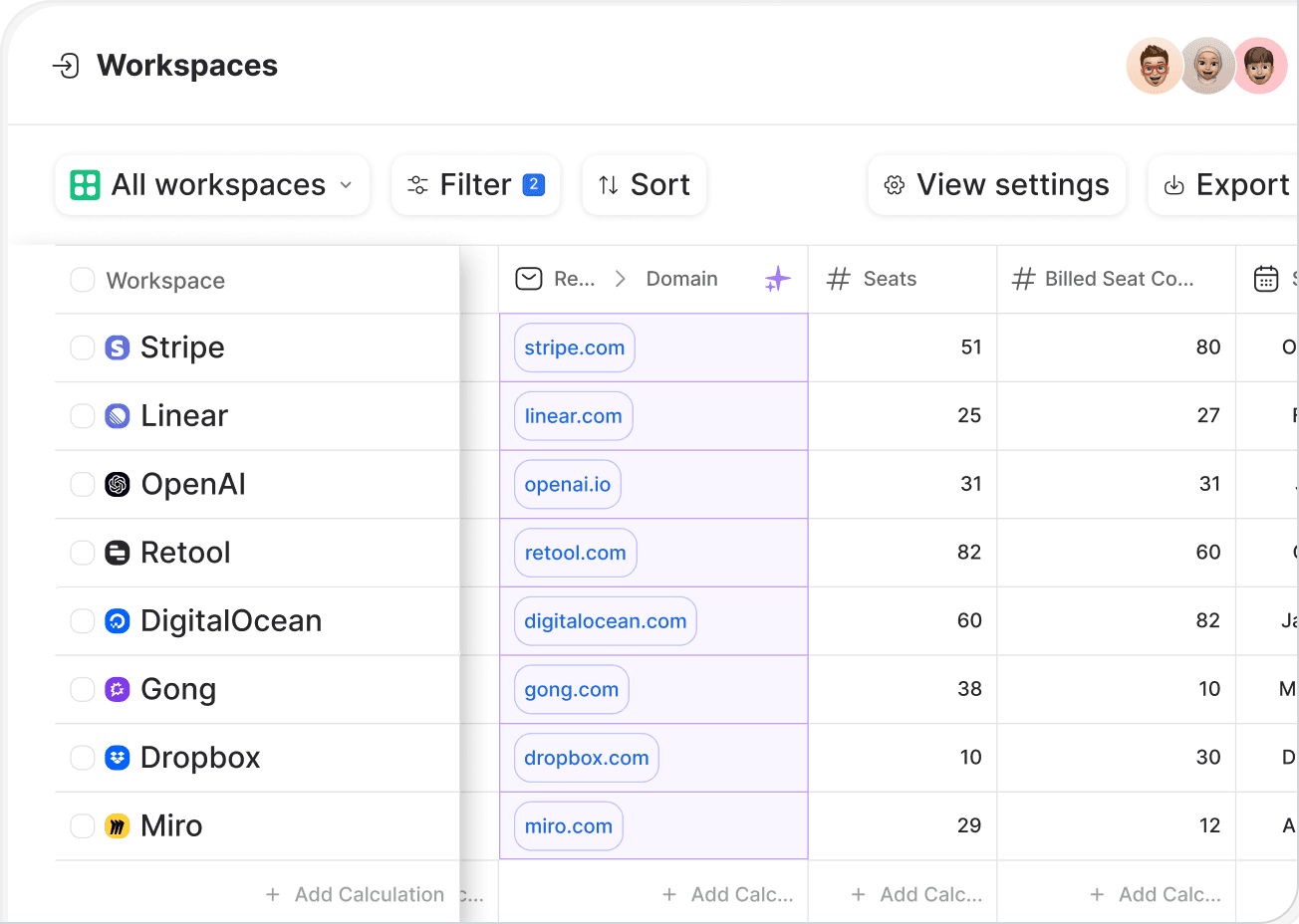Click the hash icon beside Seats

click(x=839, y=279)
